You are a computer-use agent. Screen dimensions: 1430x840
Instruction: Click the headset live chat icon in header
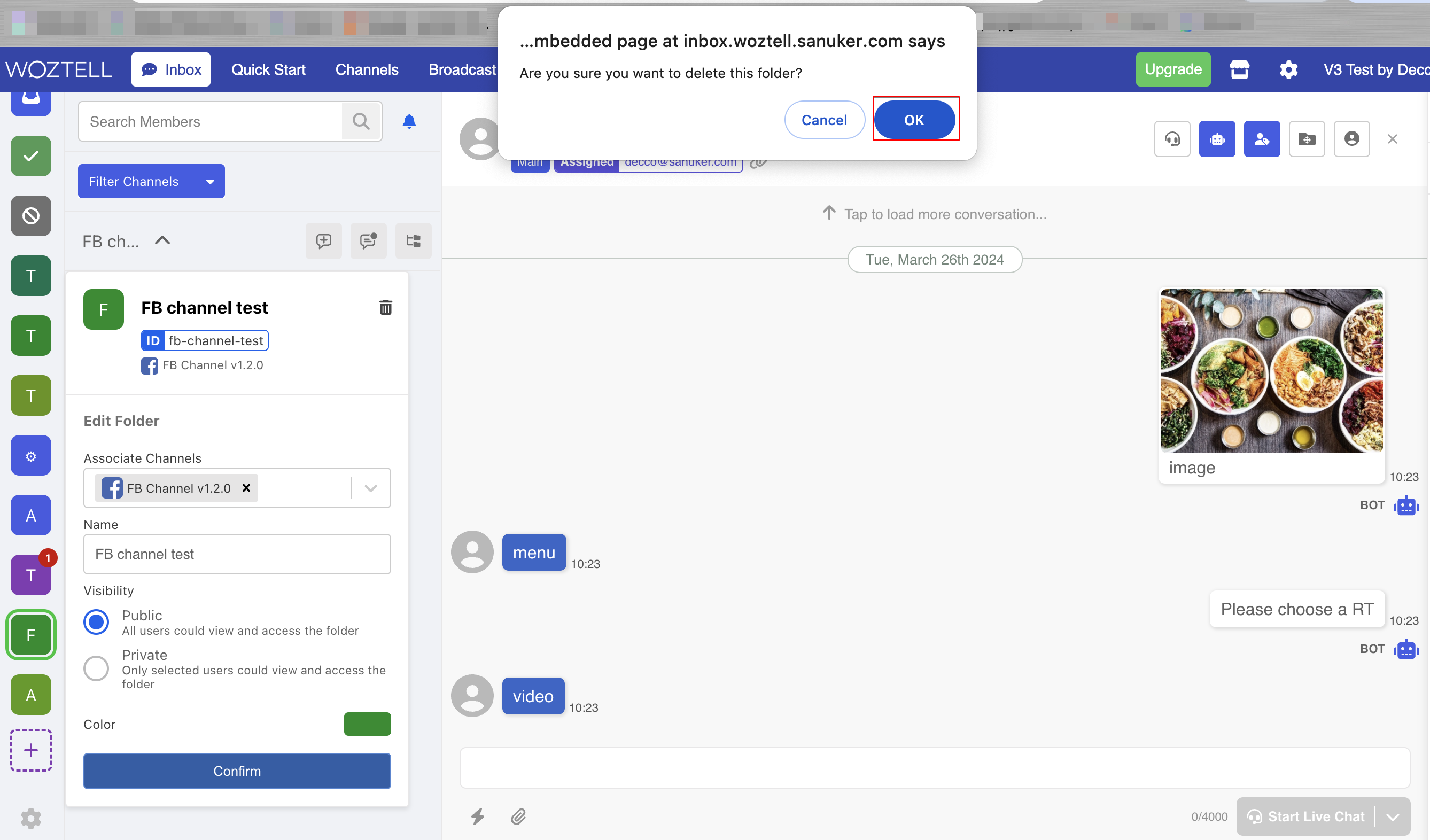[1171, 139]
